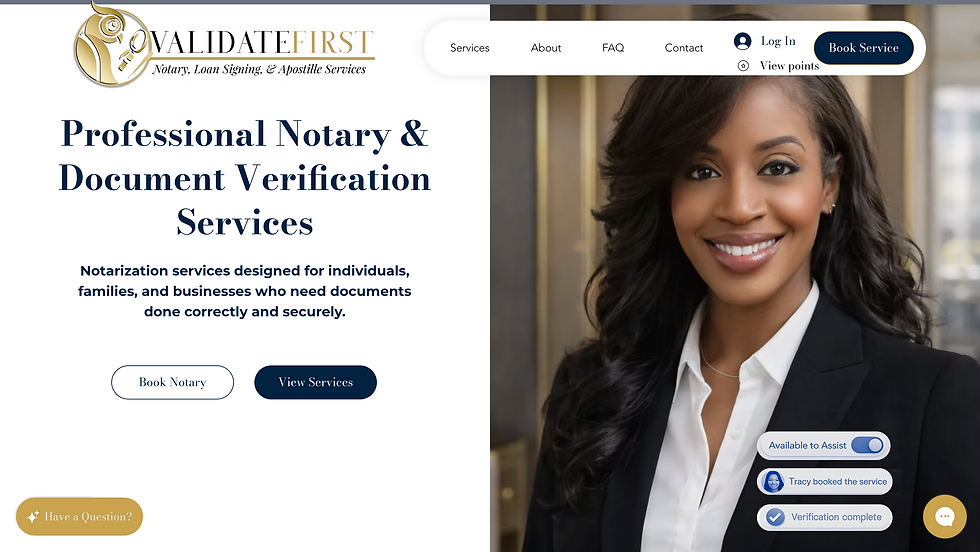
Task: Open the View points link
Action: coord(789,66)
